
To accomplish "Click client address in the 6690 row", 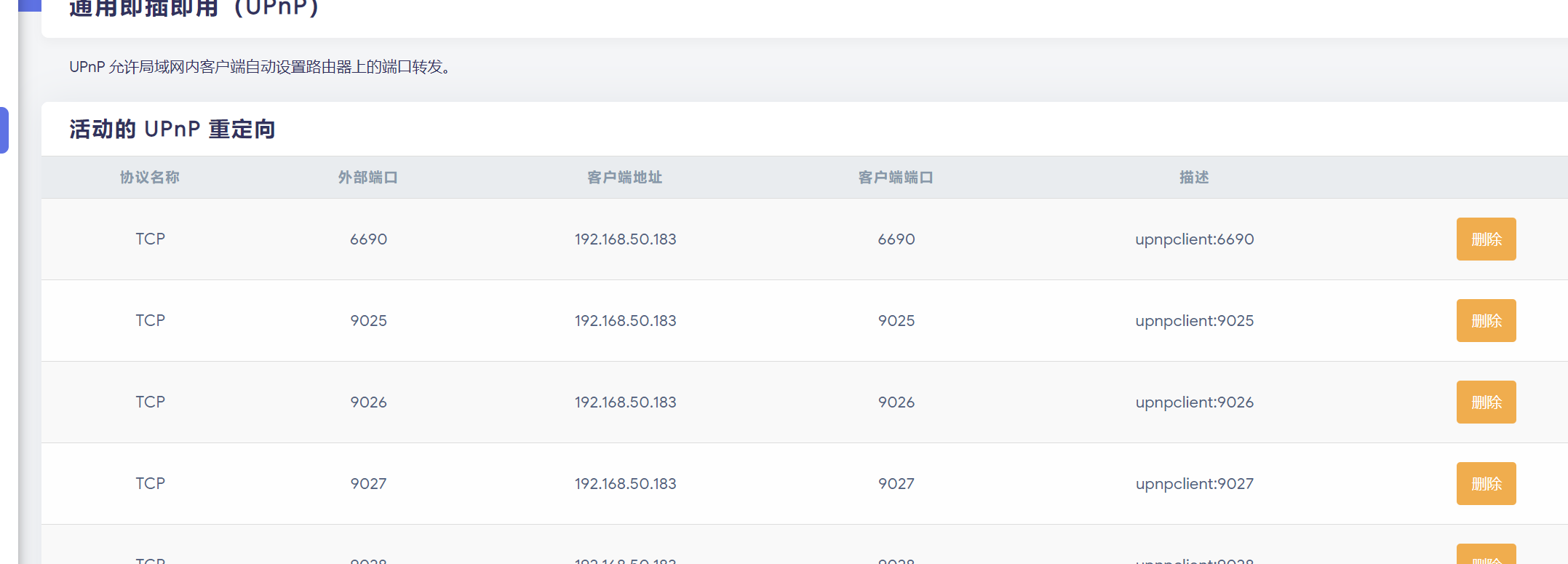I will (x=626, y=239).
